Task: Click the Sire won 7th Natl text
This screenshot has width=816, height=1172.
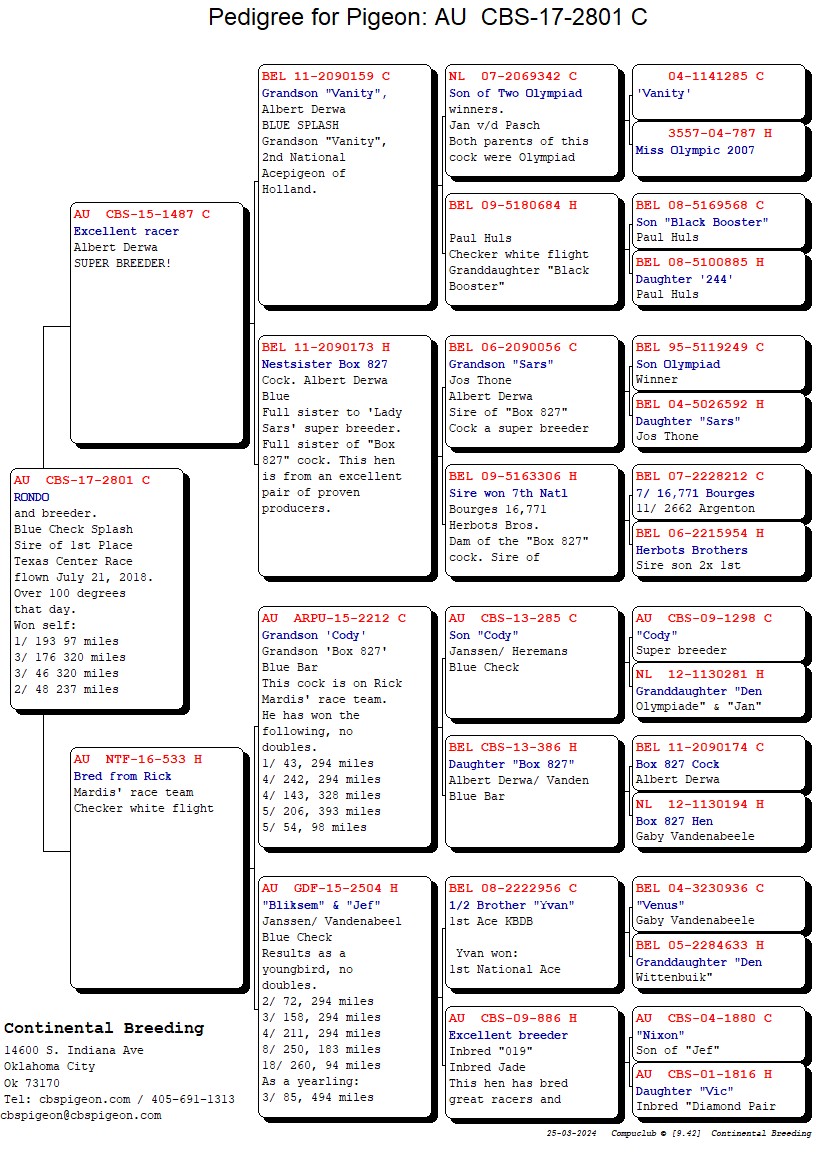Action: coord(508,493)
